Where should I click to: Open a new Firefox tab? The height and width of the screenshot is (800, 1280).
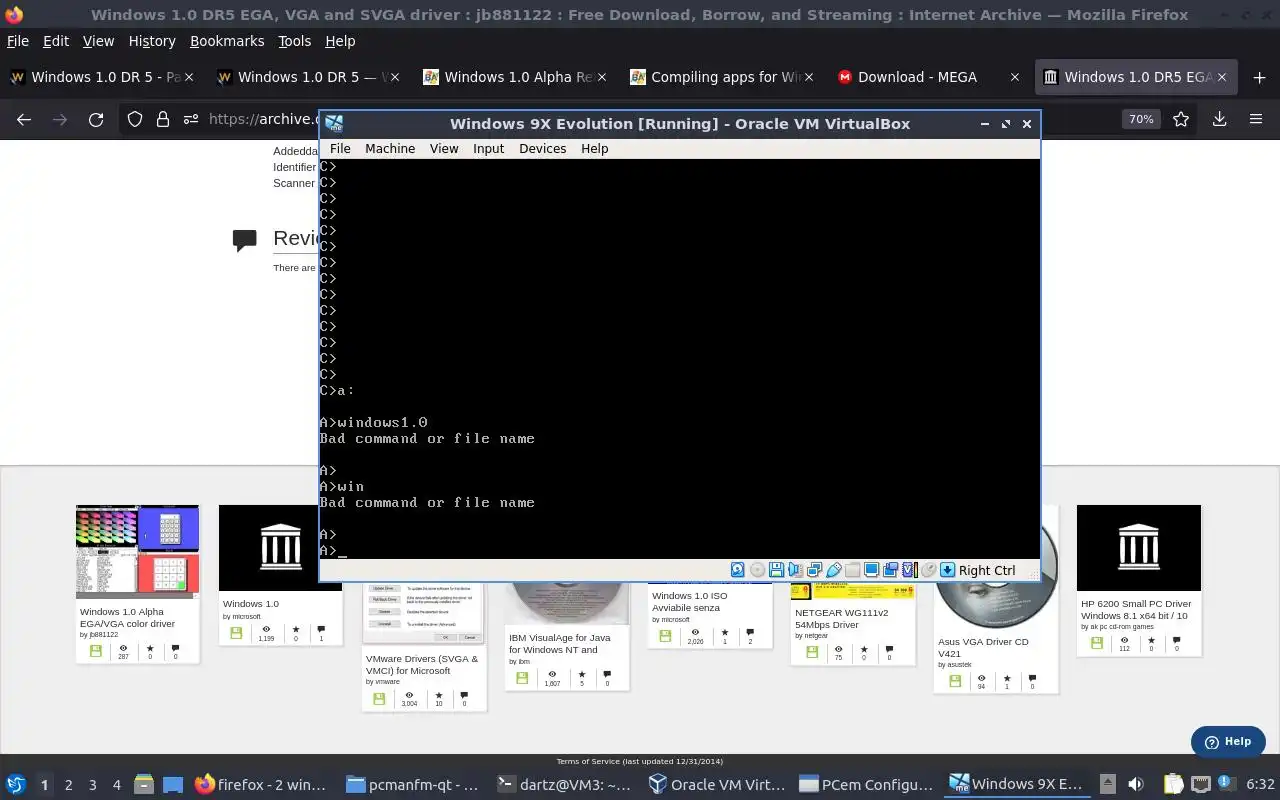tap(1259, 77)
